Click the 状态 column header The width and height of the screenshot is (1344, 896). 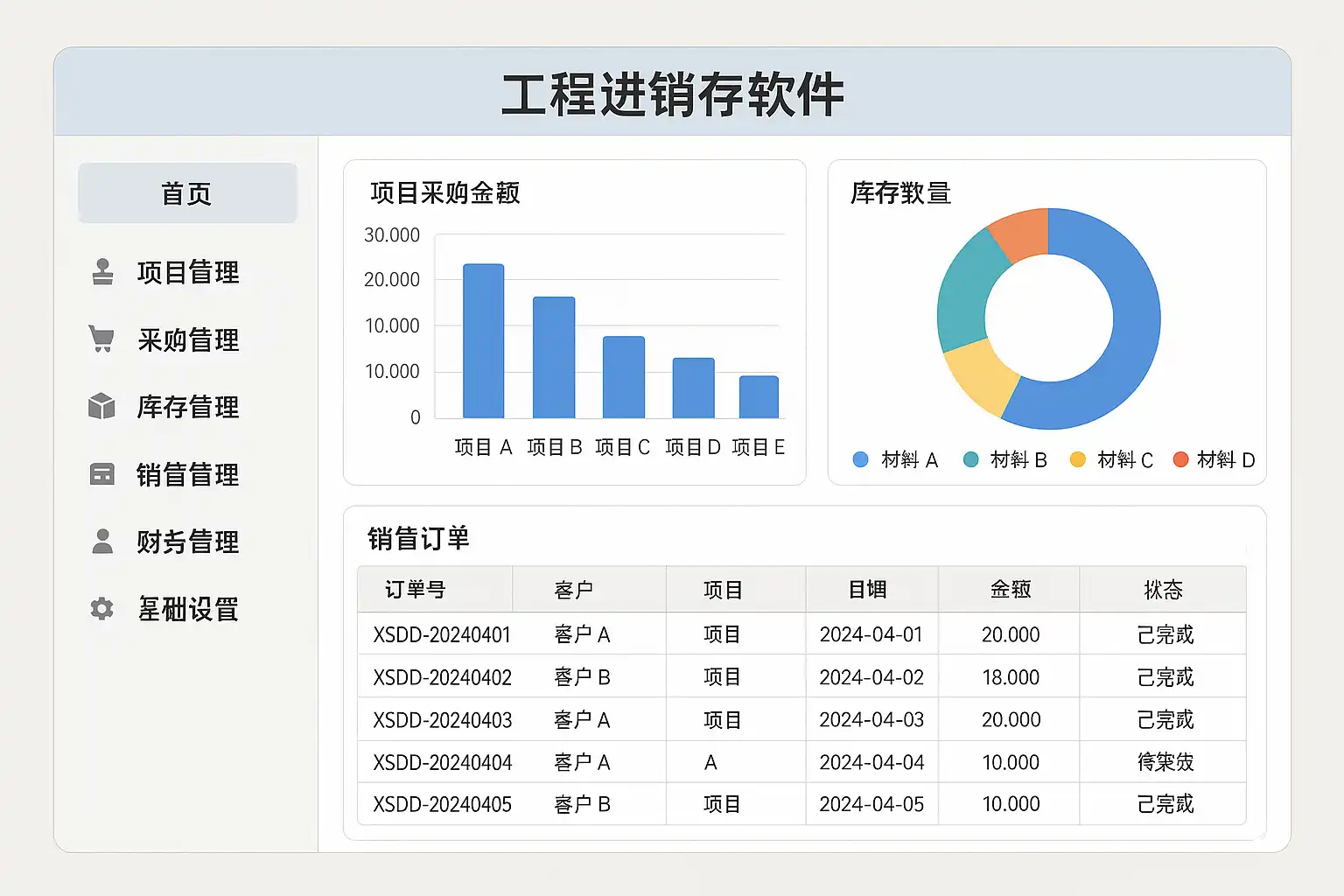pyautogui.click(x=1163, y=590)
